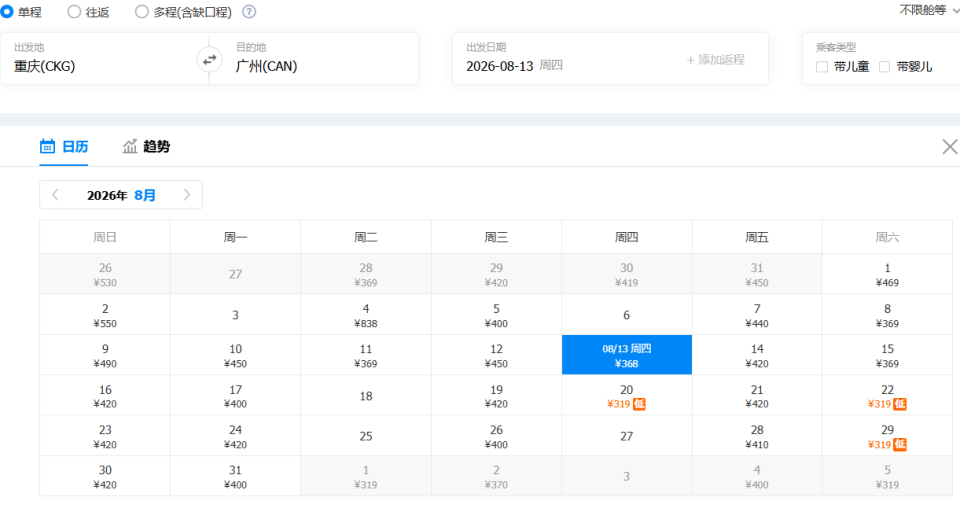Select August 7 priced ¥440
The height and width of the screenshot is (512, 960).
[x=757, y=315]
